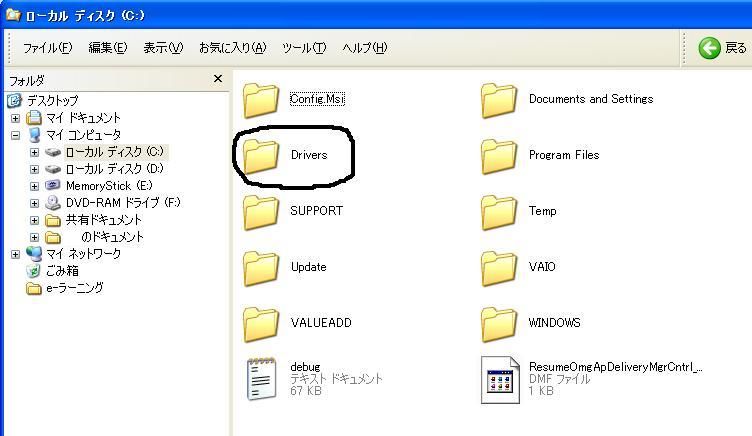
Task: Open the Config.Msi folder icon
Action: (260, 100)
